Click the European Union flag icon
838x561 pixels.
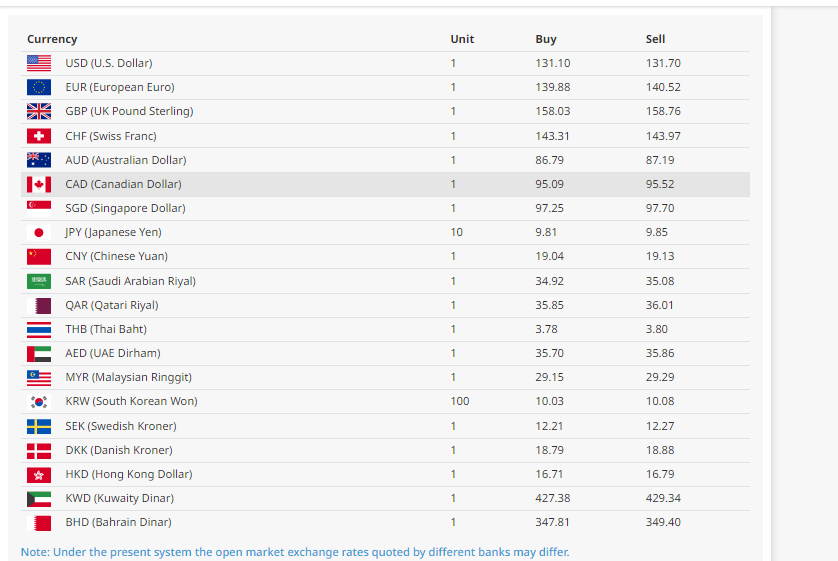click(x=39, y=87)
